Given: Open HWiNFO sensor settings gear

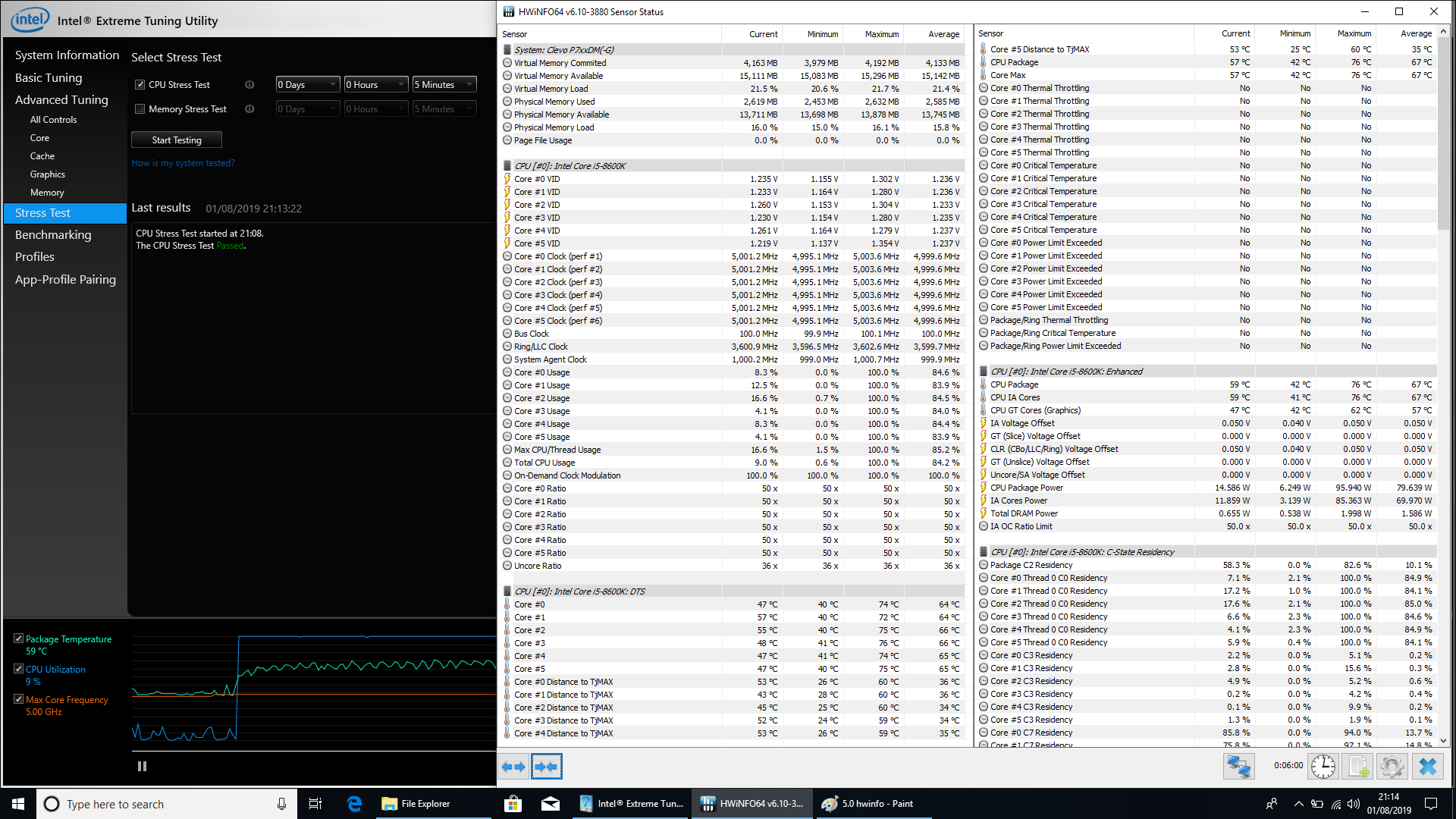Looking at the screenshot, I should tap(1392, 767).
